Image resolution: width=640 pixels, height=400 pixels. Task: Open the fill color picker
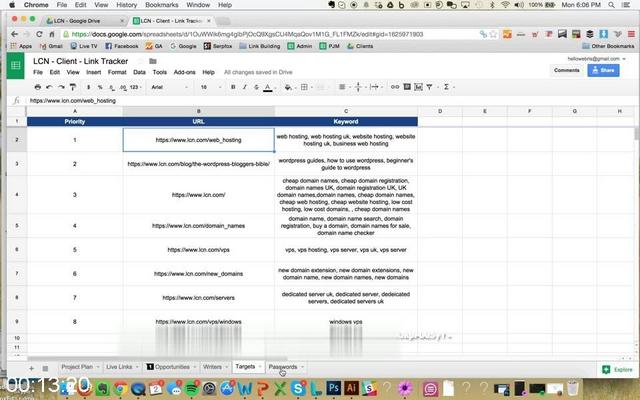click(x=288, y=87)
